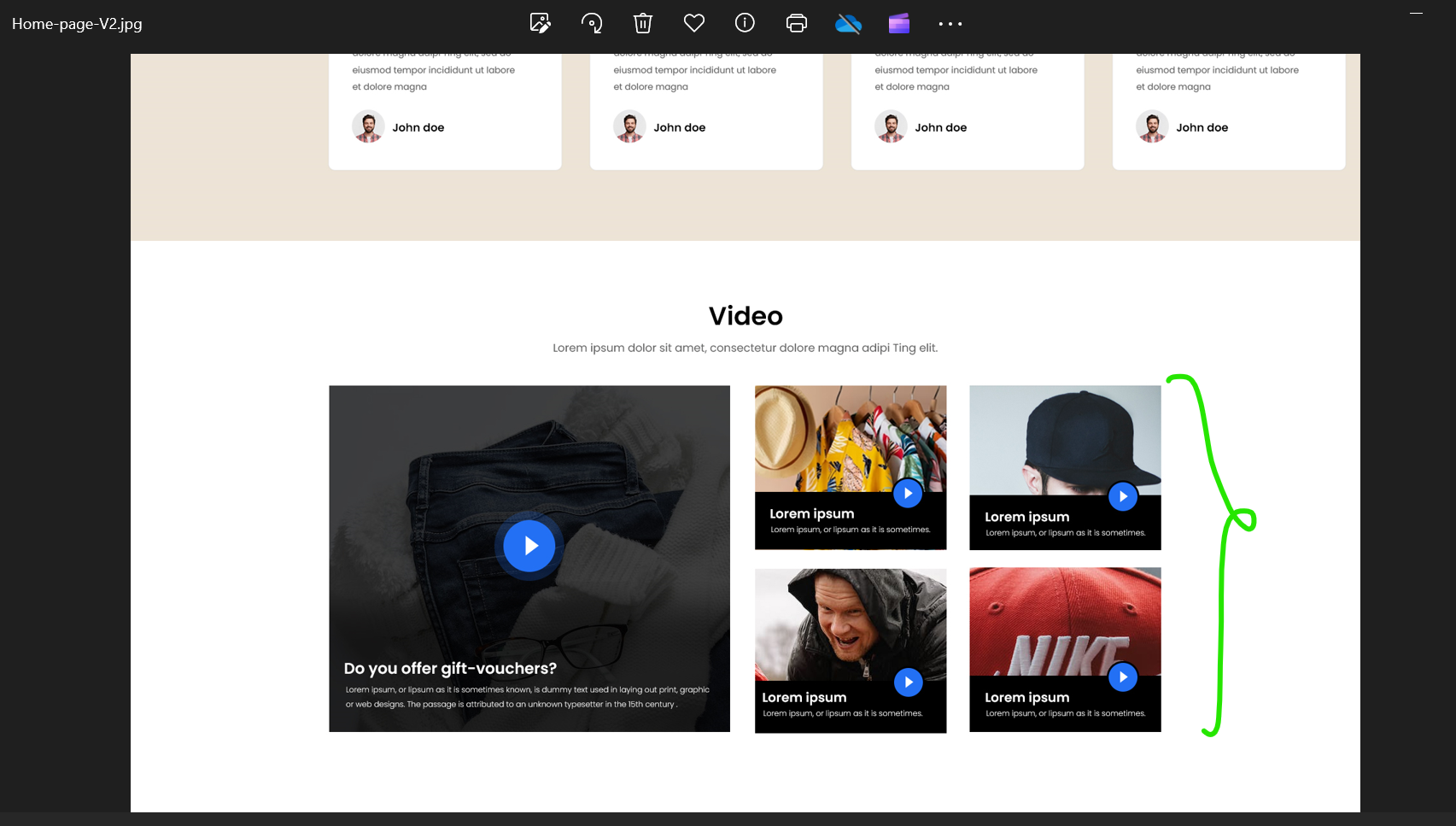Play the black cap video
This screenshot has height=826, width=1456.
coord(1123,496)
